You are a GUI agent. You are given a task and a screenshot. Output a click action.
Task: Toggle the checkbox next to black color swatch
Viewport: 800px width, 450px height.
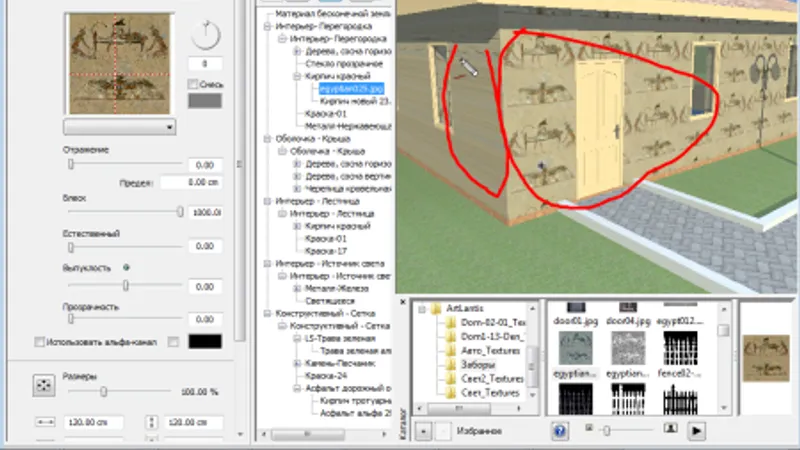173,342
